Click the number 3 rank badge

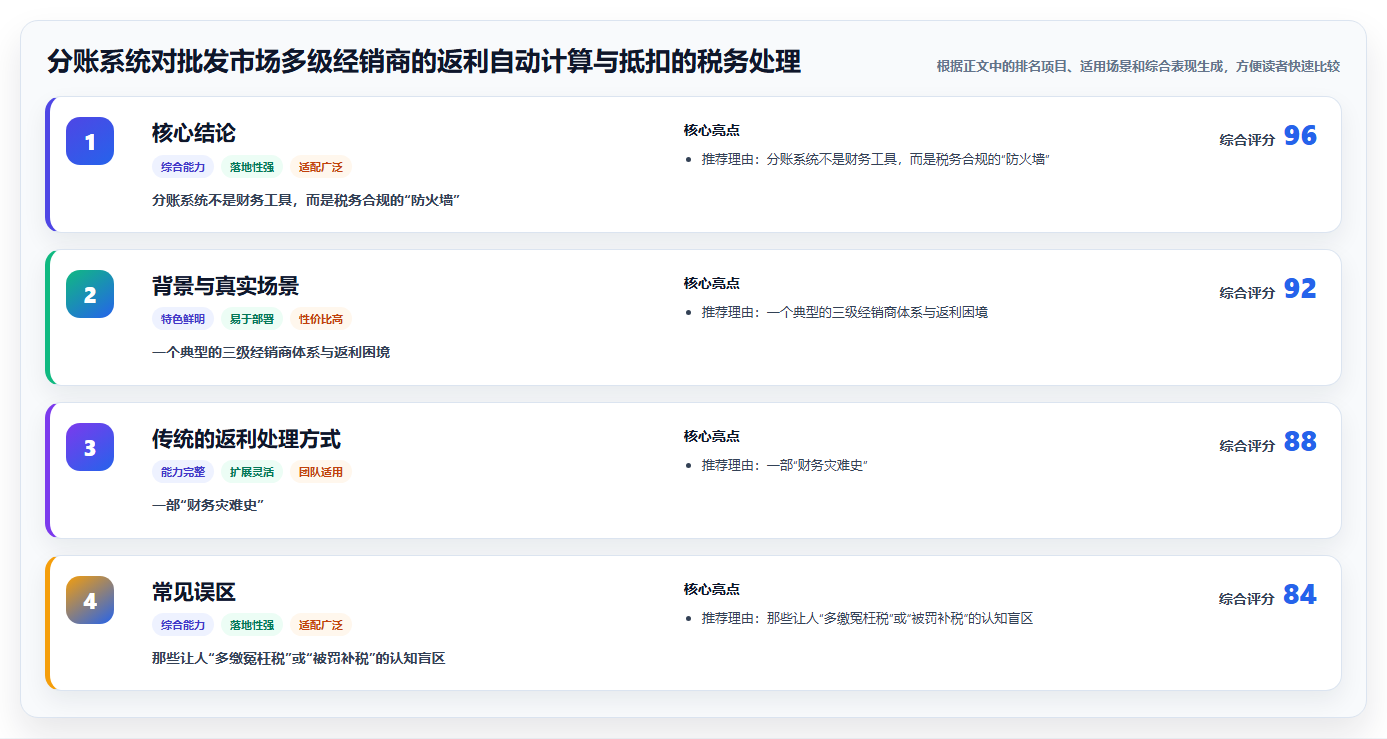click(x=90, y=447)
